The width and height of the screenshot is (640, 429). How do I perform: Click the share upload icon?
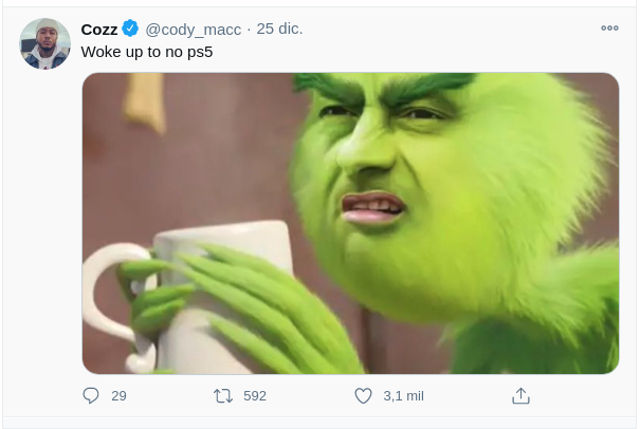520,396
